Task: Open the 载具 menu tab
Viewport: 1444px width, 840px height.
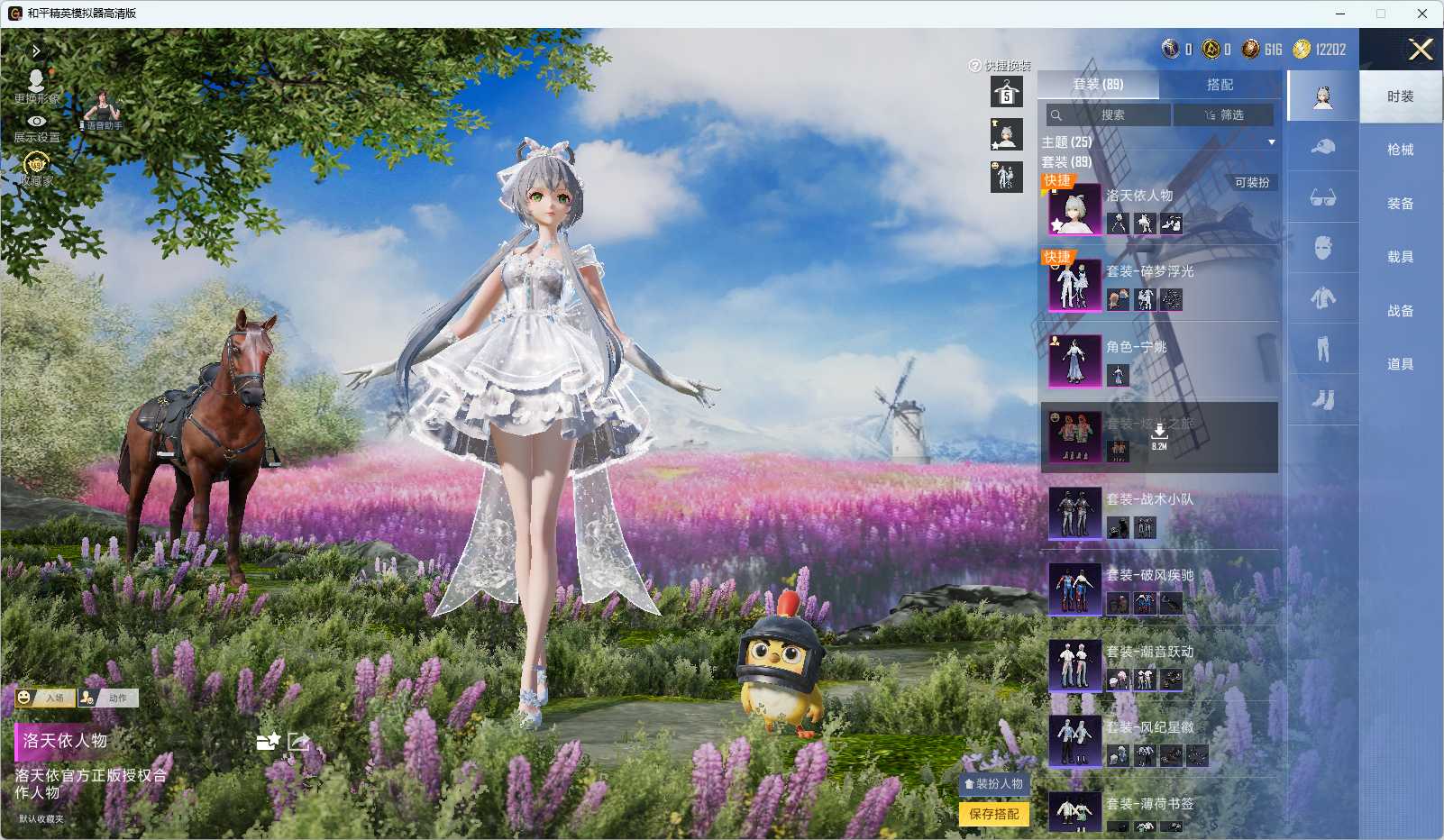Action: [x=1400, y=257]
